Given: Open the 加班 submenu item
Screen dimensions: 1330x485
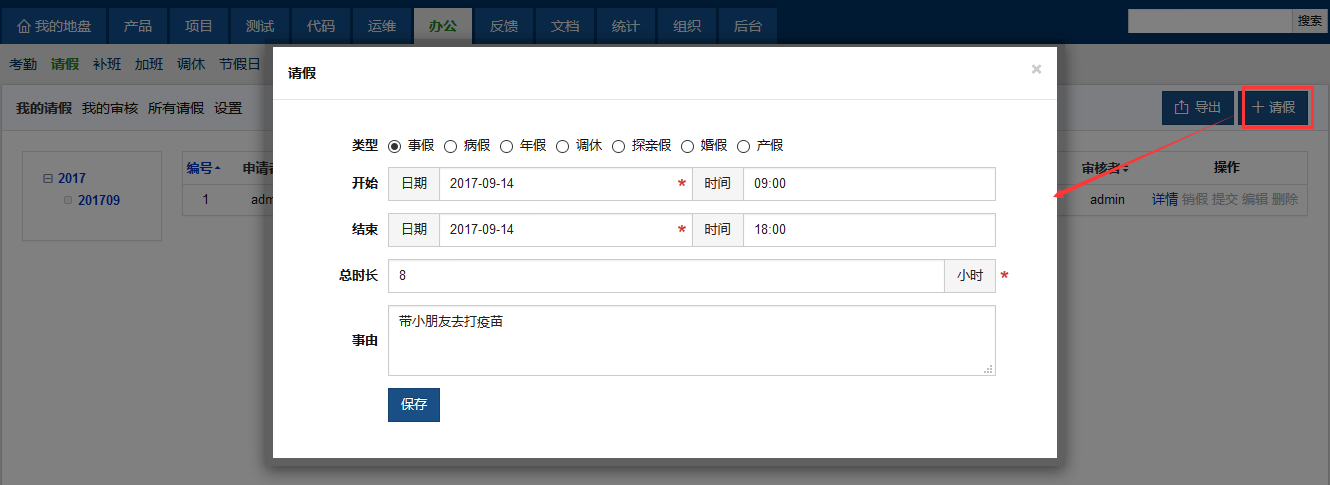Looking at the screenshot, I should 149,64.
